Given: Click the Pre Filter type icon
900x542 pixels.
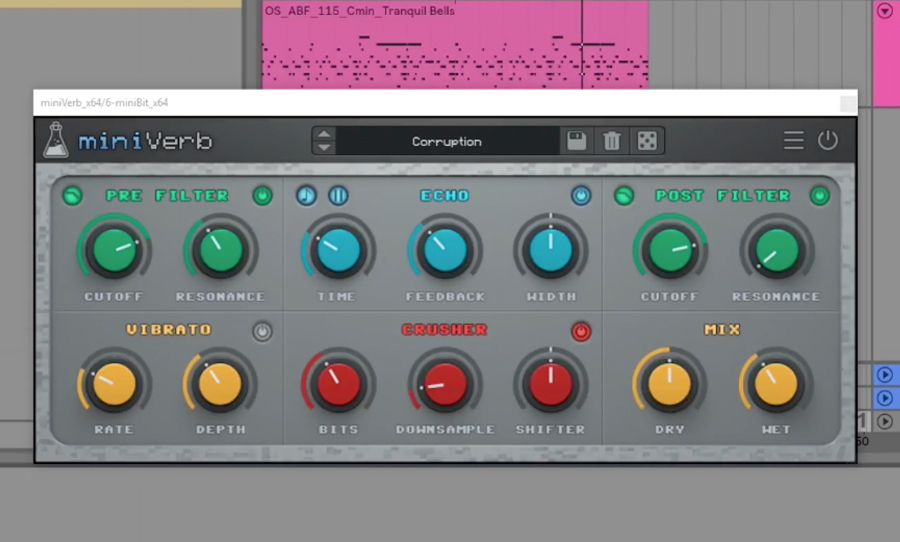Looking at the screenshot, I should (72, 196).
